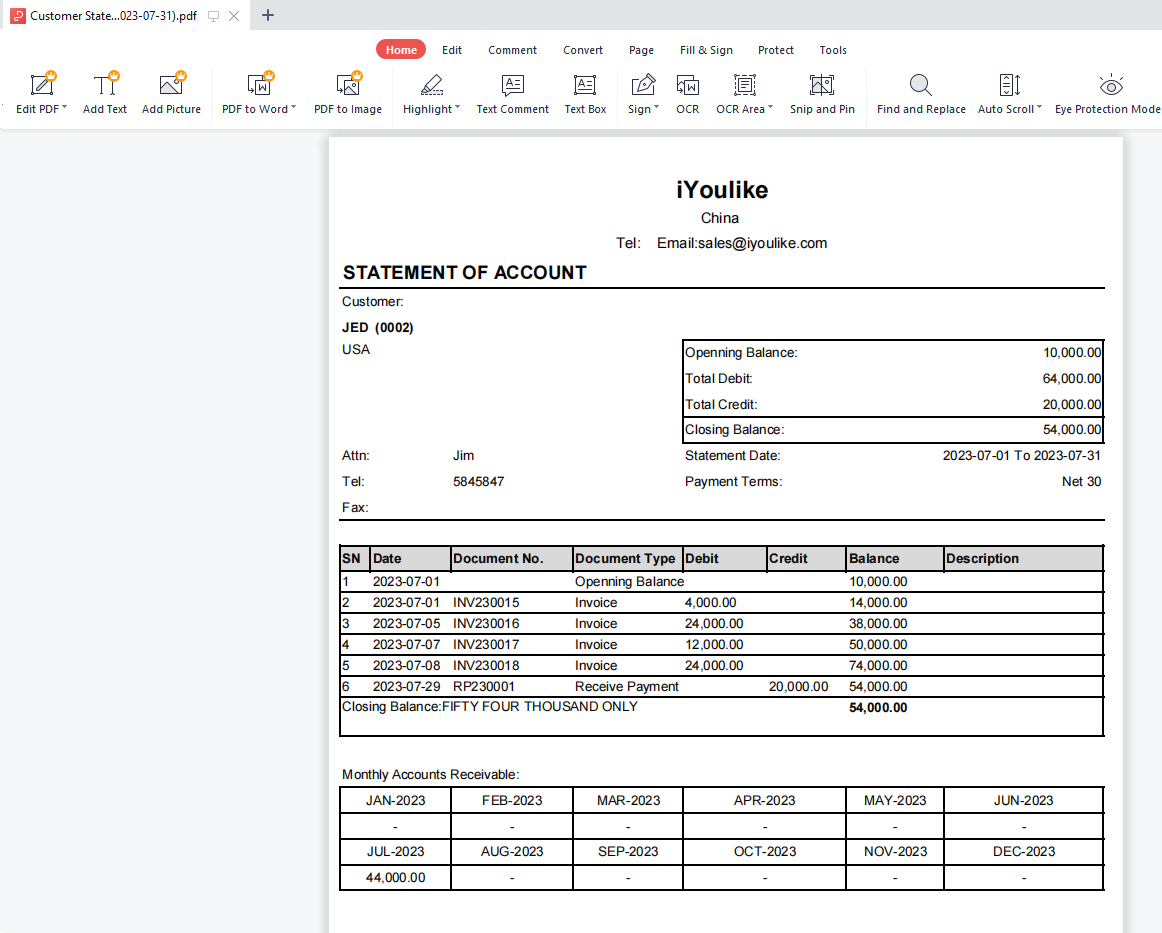Open Find and Replace
The image size is (1162, 933).
(x=920, y=85)
